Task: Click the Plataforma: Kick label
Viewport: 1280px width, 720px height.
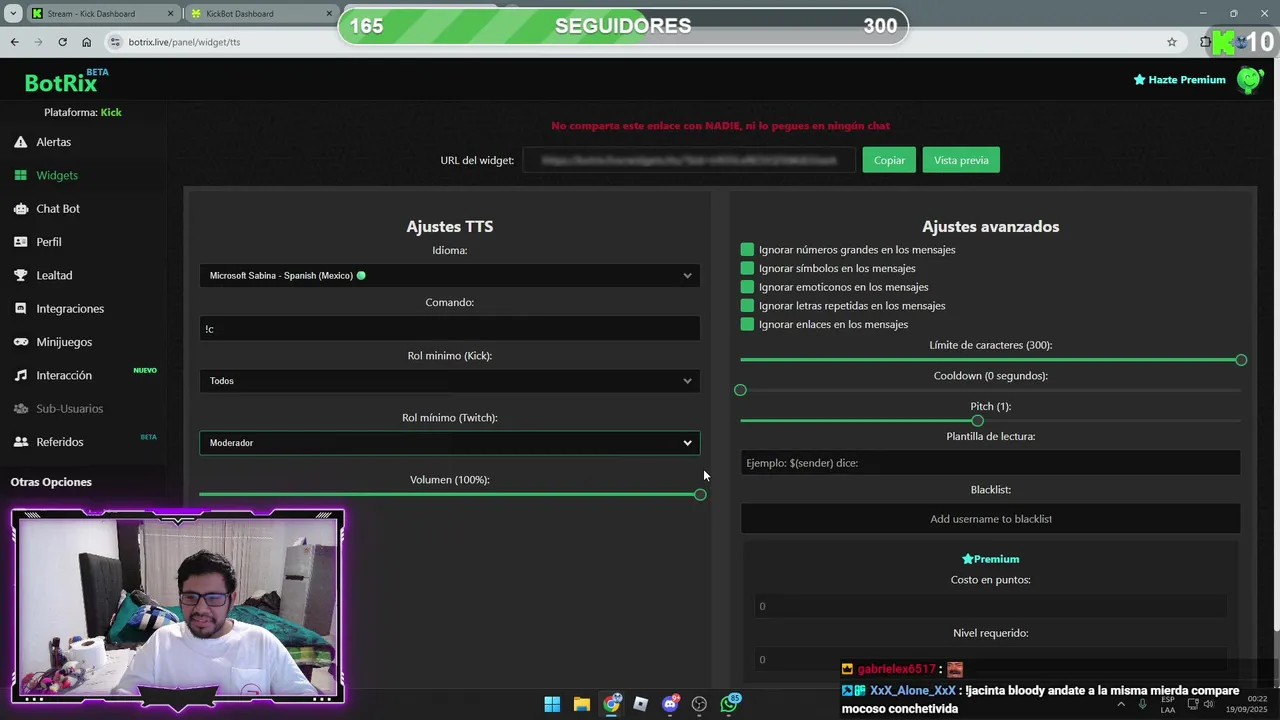Action: [83, 112]
